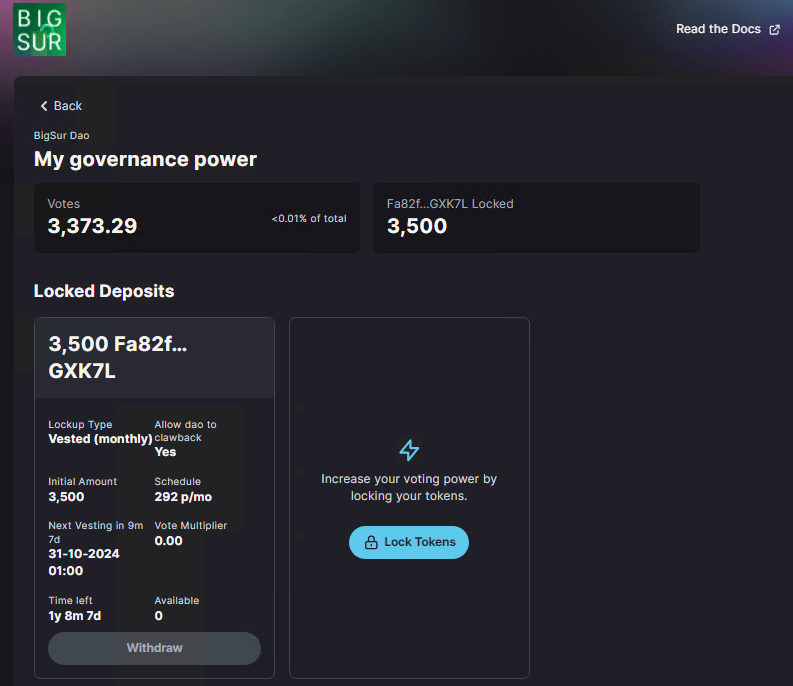Viewport: 793px width, 686px height.
Task: Click the 292 p/mo schedule value
Action: (183, 497)
